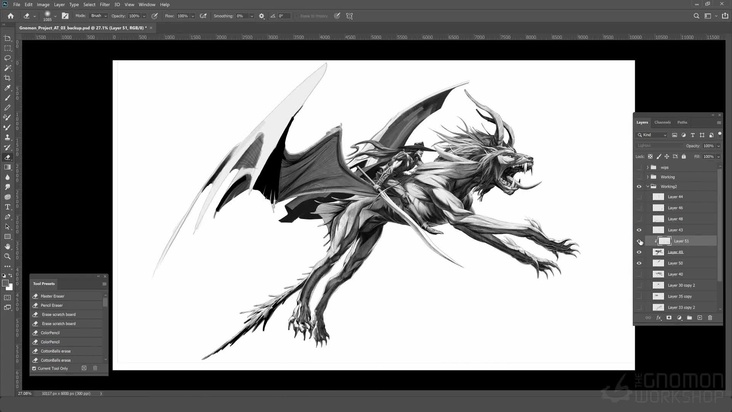Select the Type tool
This screenshot has height=412, width=732.
pos(7,207)
